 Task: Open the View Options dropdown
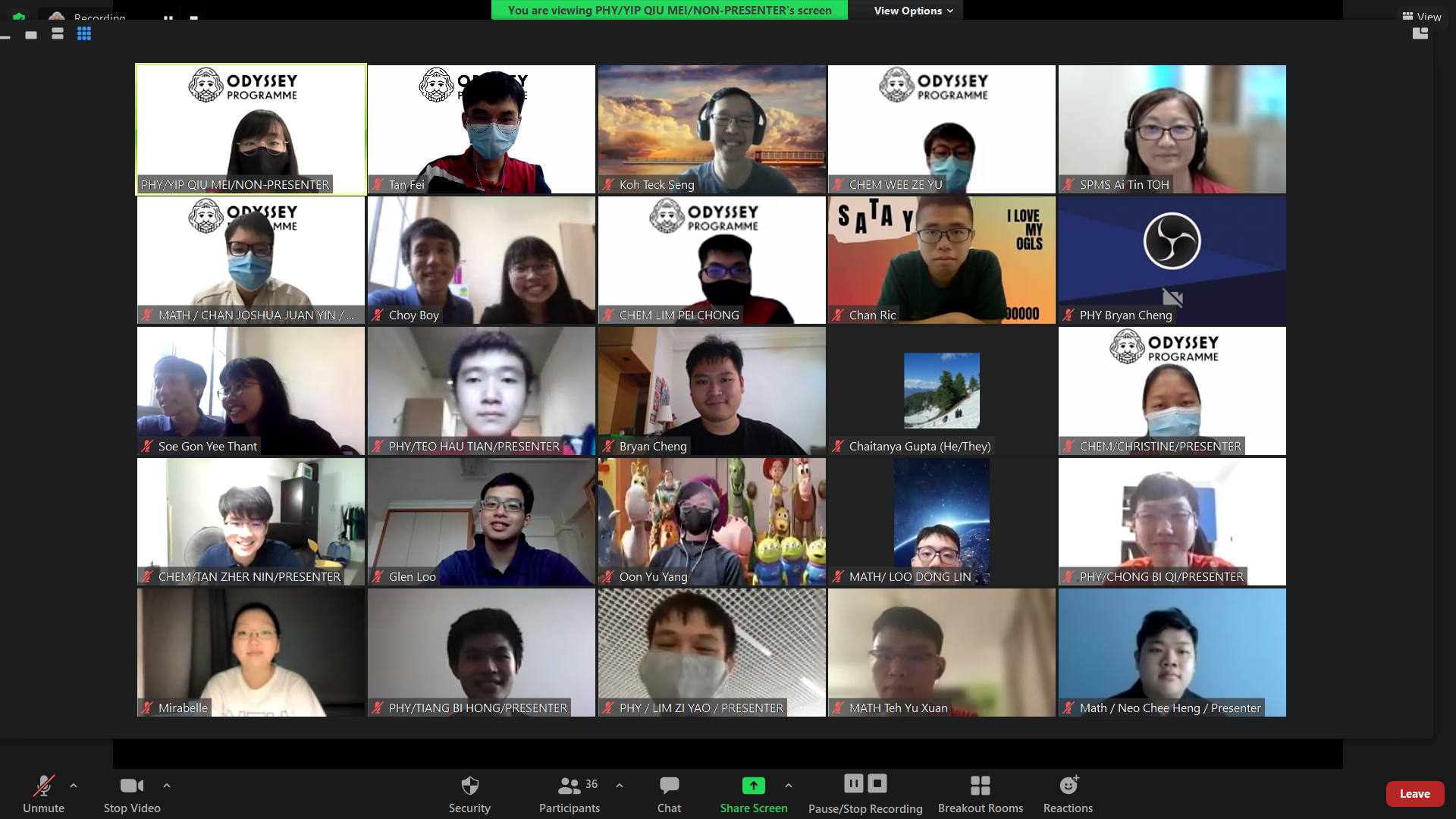(x=913, y=11)
